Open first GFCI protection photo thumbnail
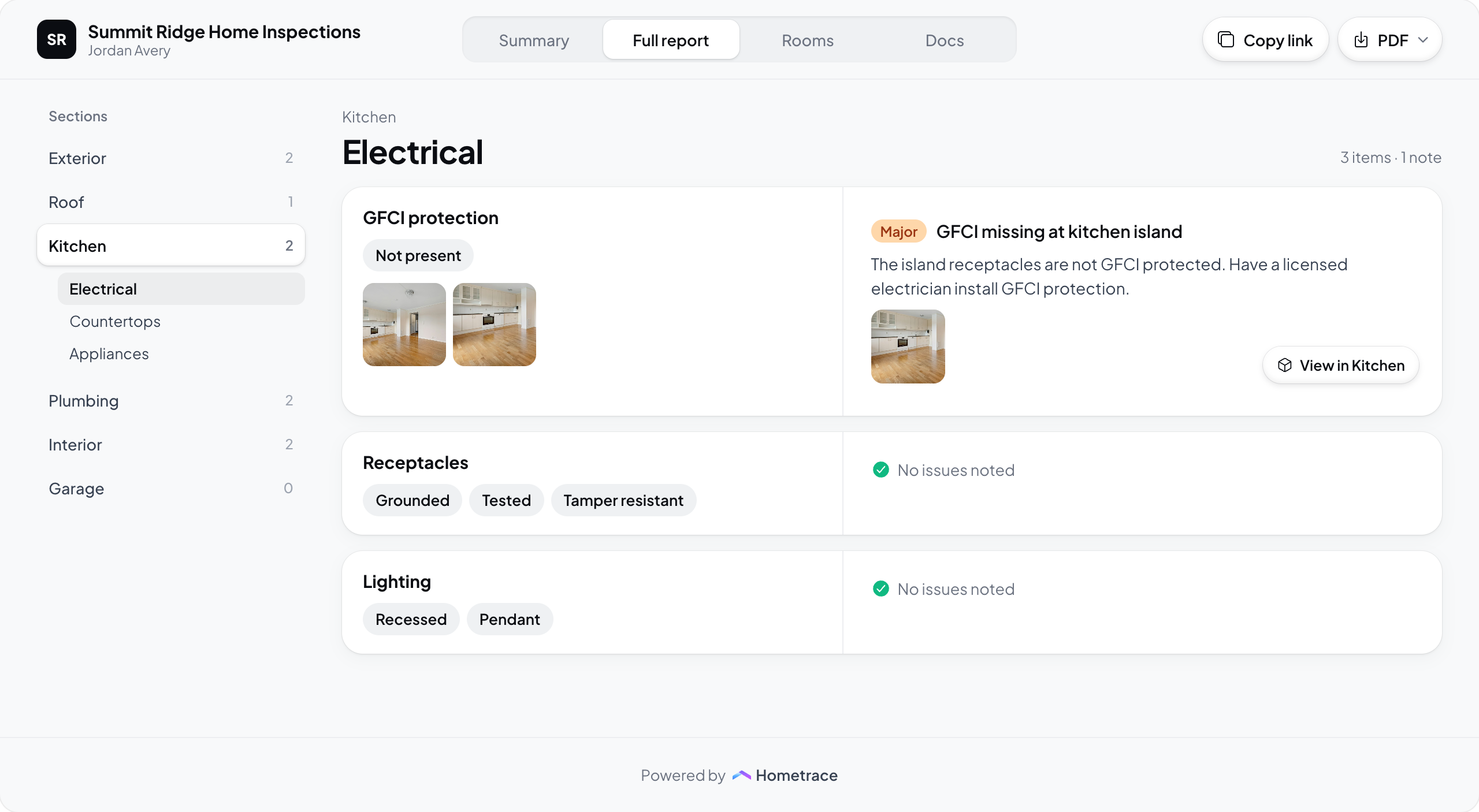The width and height of the screenshot is (1479, 812). pyautogui.click(x=404, y=325)
